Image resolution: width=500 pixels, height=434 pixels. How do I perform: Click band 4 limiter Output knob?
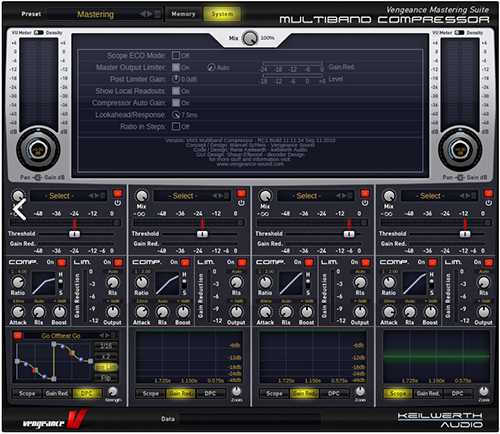point(483,312)
